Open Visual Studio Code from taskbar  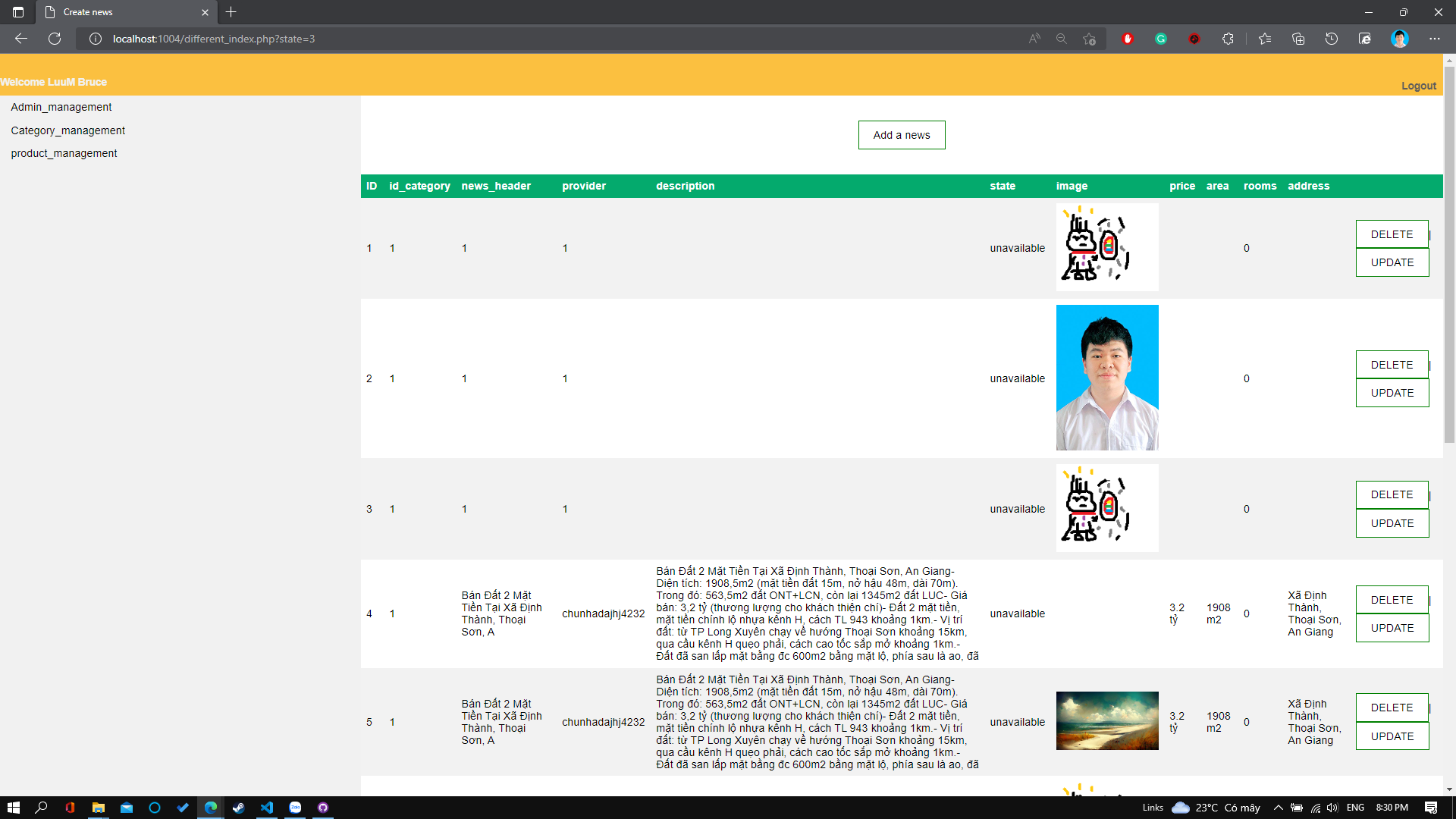coord(267,808)
